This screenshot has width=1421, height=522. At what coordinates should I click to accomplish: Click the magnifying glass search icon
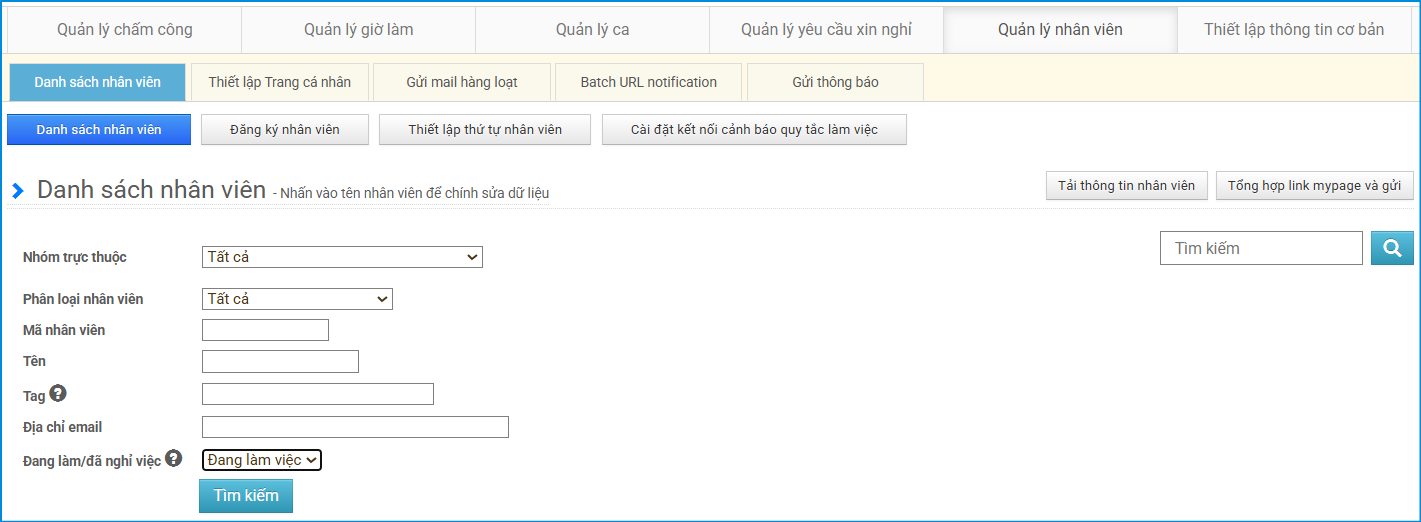1392,248
